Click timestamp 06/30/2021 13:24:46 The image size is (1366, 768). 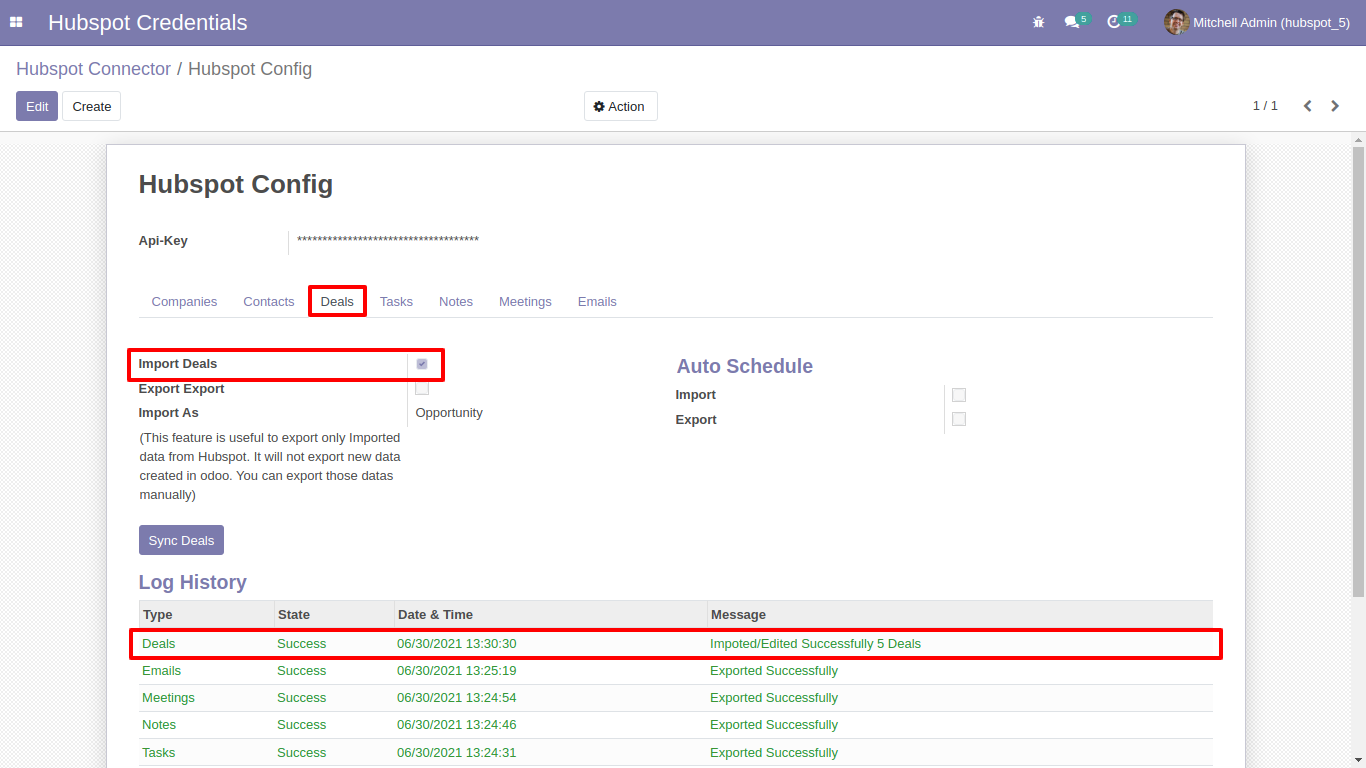[x=457, y=725]
